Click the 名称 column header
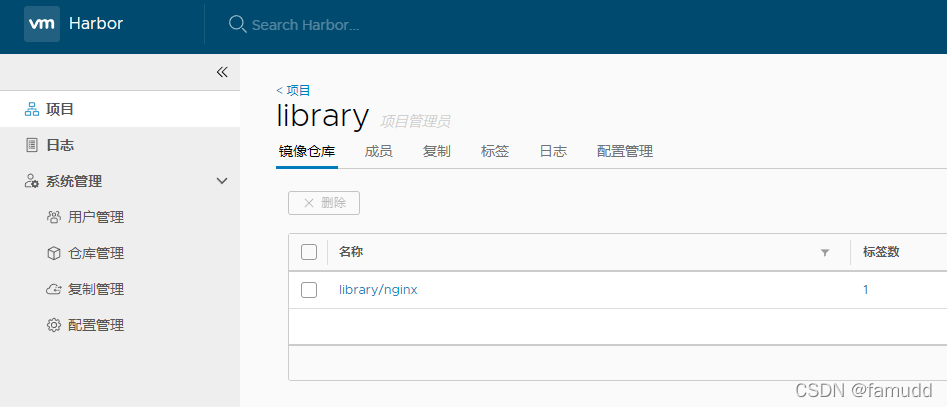 351,252
